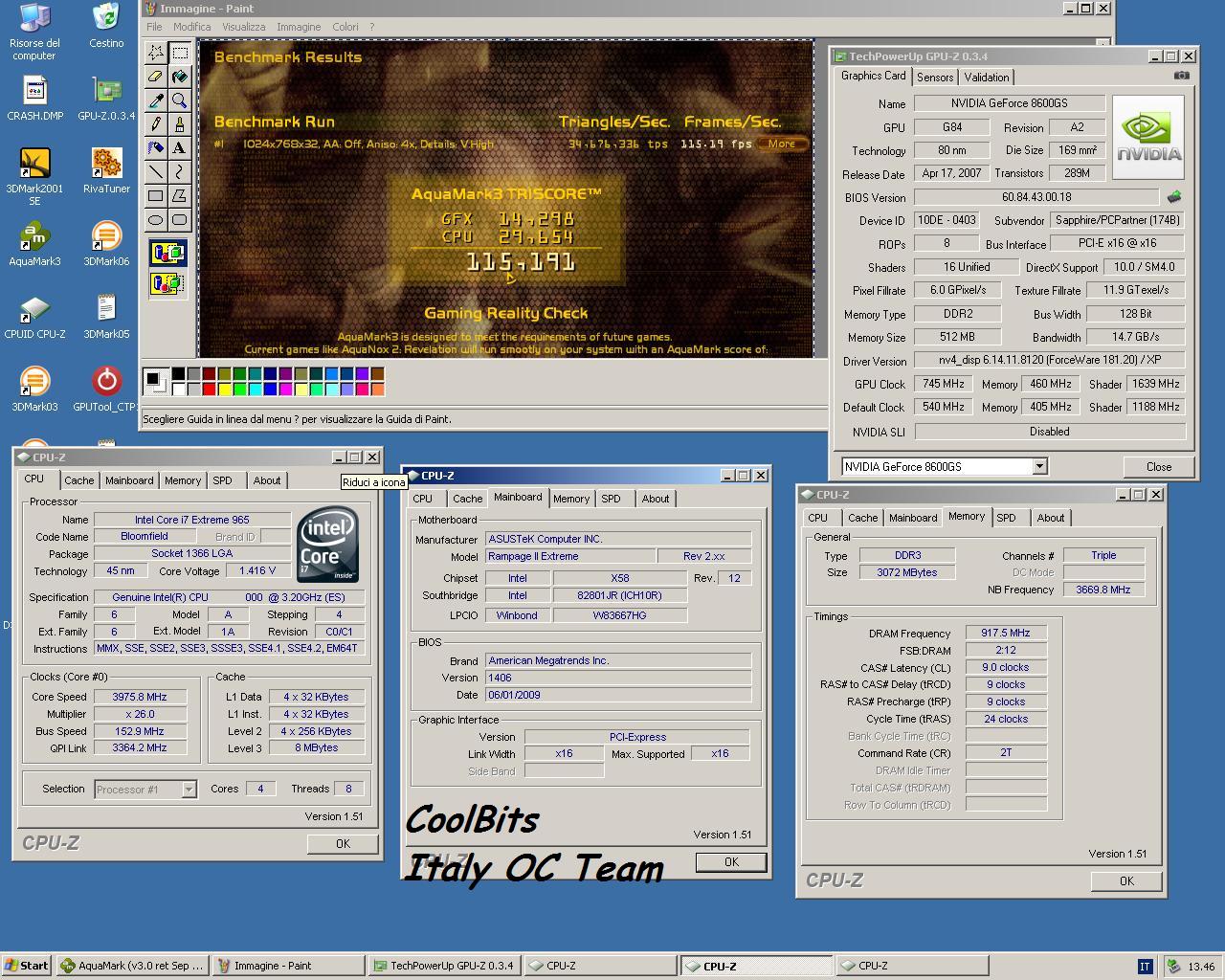The image size is (1225, 980).
Task: Select the Polygon shape tool
Action: tap(179, 196)
